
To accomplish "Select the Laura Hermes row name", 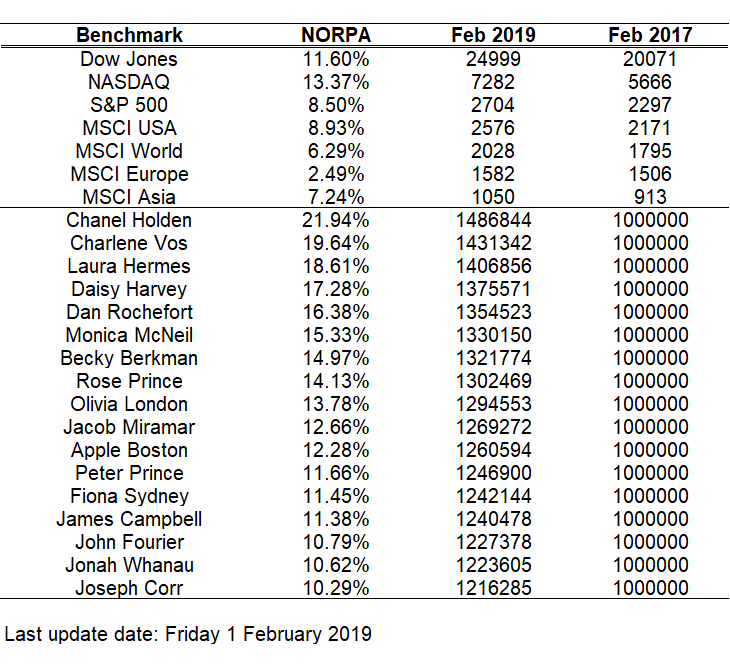I will (129, 266).
